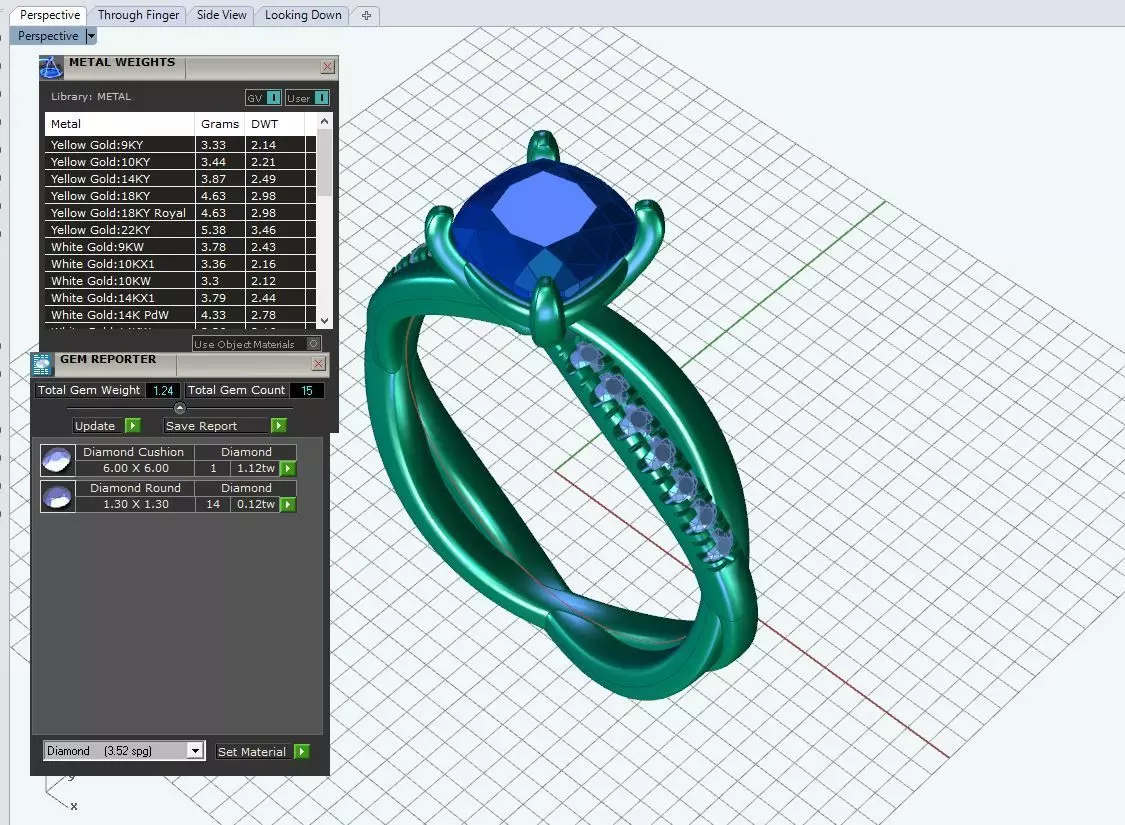
Task: Click the green arrow next to Save Report
Action: 278,425
